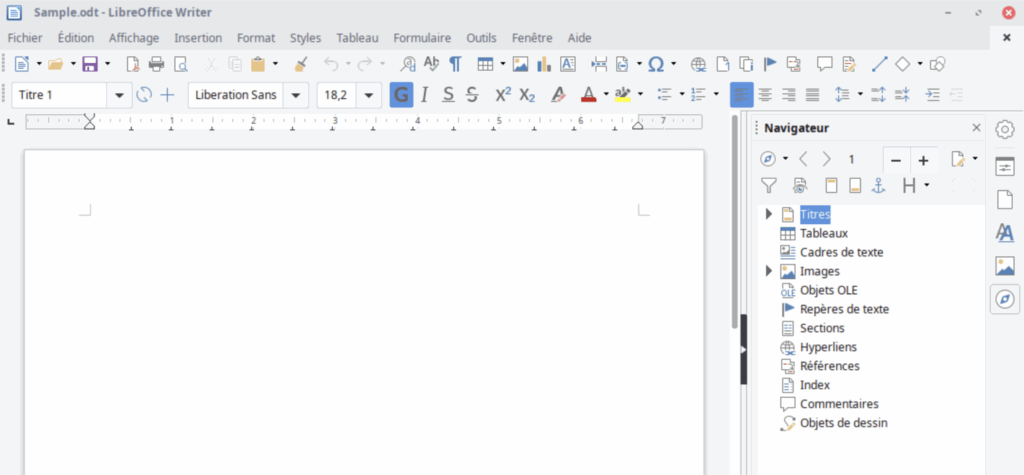Insert a special character with the Omega icon
The width and height of the screenshot is (1024, 475).
656,64
